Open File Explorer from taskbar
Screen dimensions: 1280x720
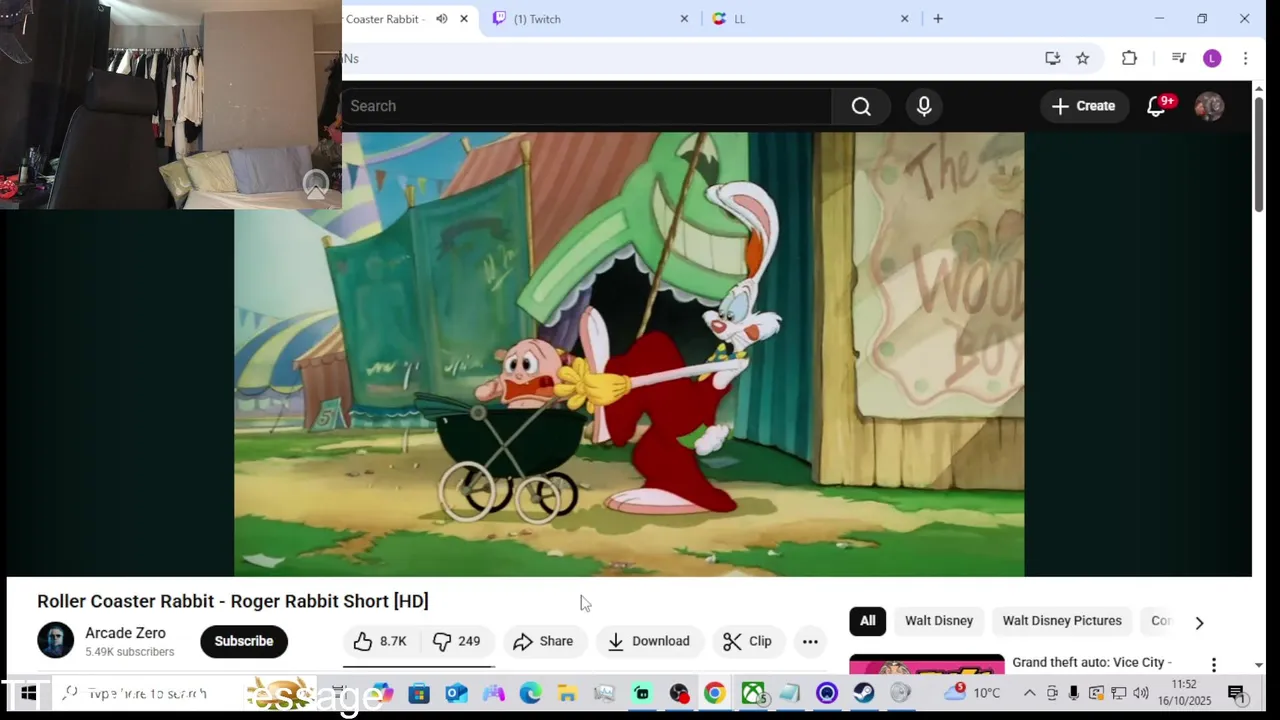tap(567, 693)
